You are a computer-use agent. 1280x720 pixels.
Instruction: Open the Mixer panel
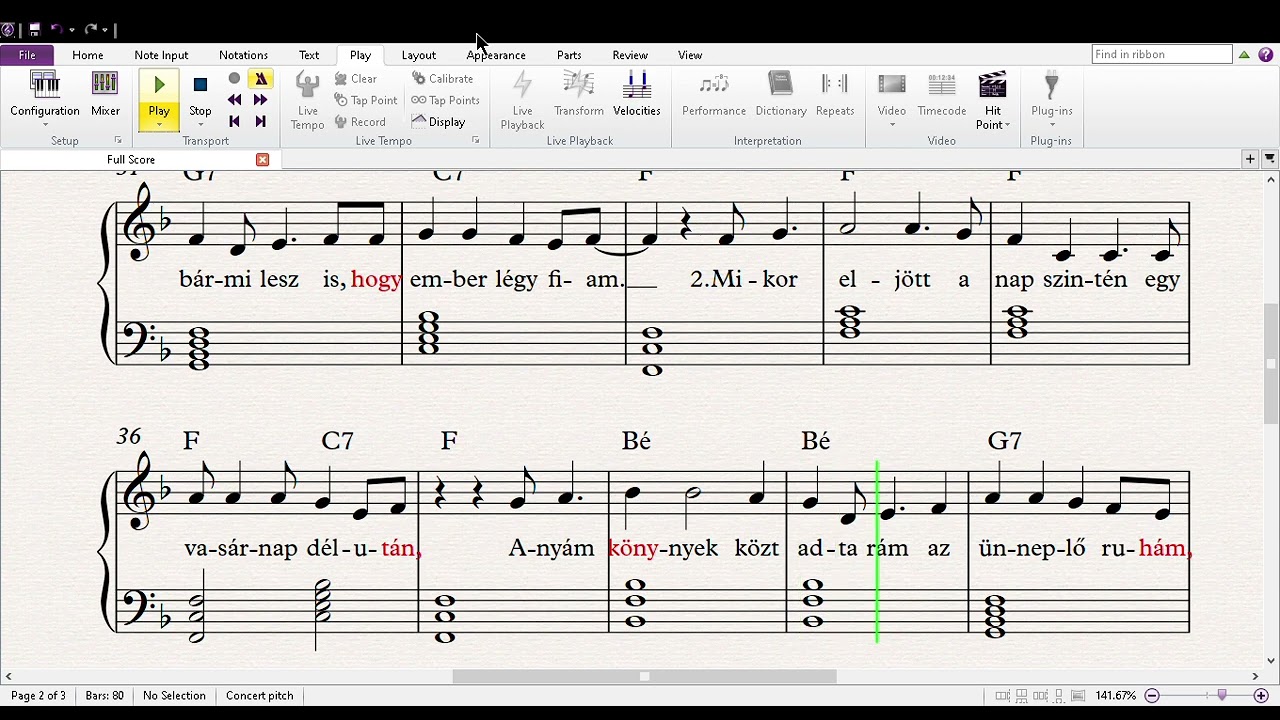click(105, 95)
